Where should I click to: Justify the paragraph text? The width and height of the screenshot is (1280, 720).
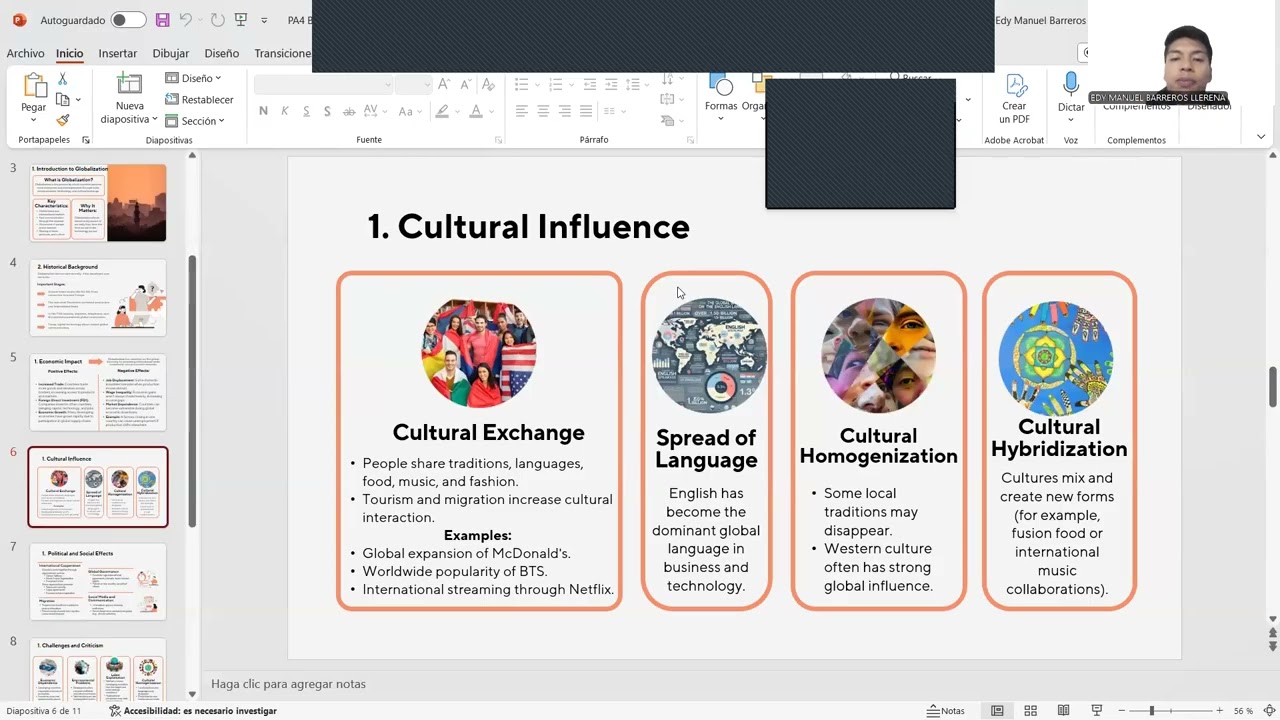(587, 111)
